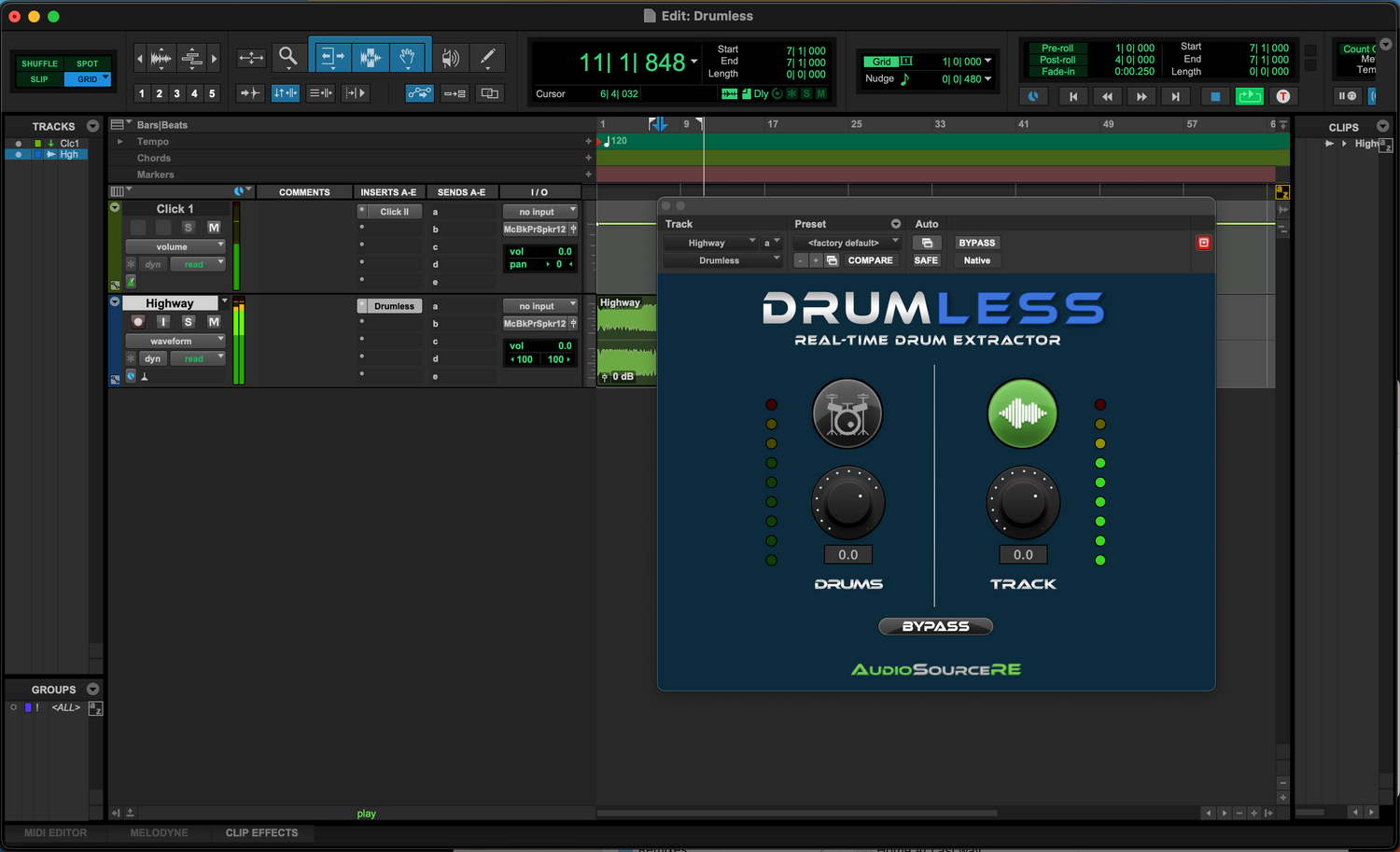Select the Grabber hand tool
Image resolution: width=1400 pixels, height=852 pixels.
coord(408,58)
